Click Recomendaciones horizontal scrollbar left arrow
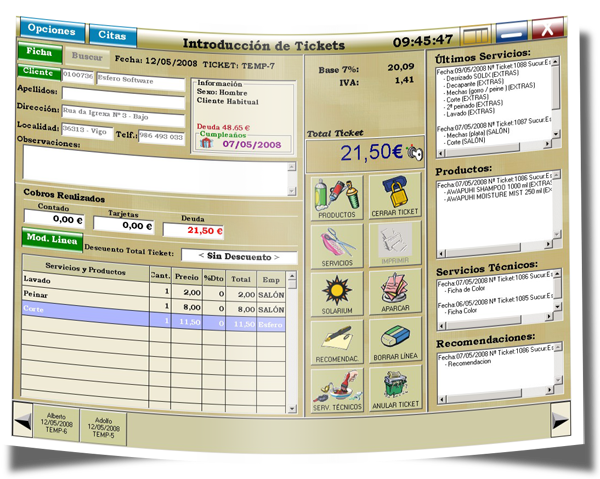 click(x=441, y=399)
